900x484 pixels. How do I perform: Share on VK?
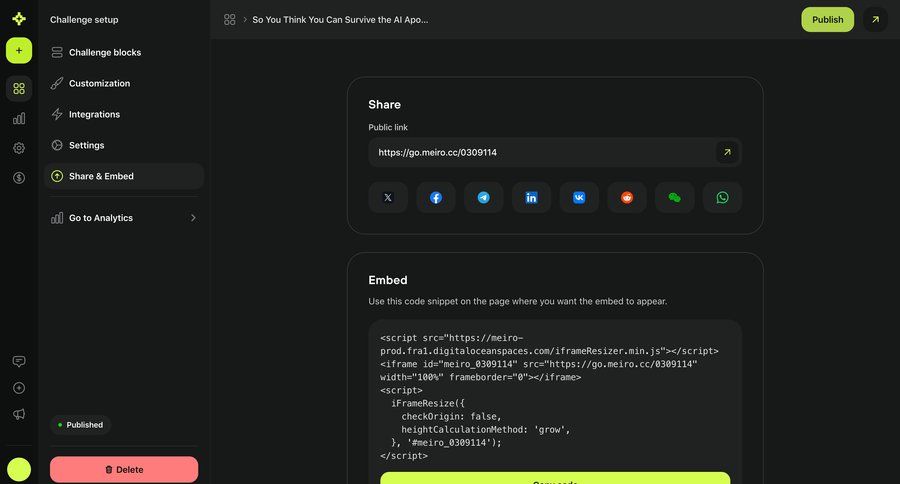(579, 198)
